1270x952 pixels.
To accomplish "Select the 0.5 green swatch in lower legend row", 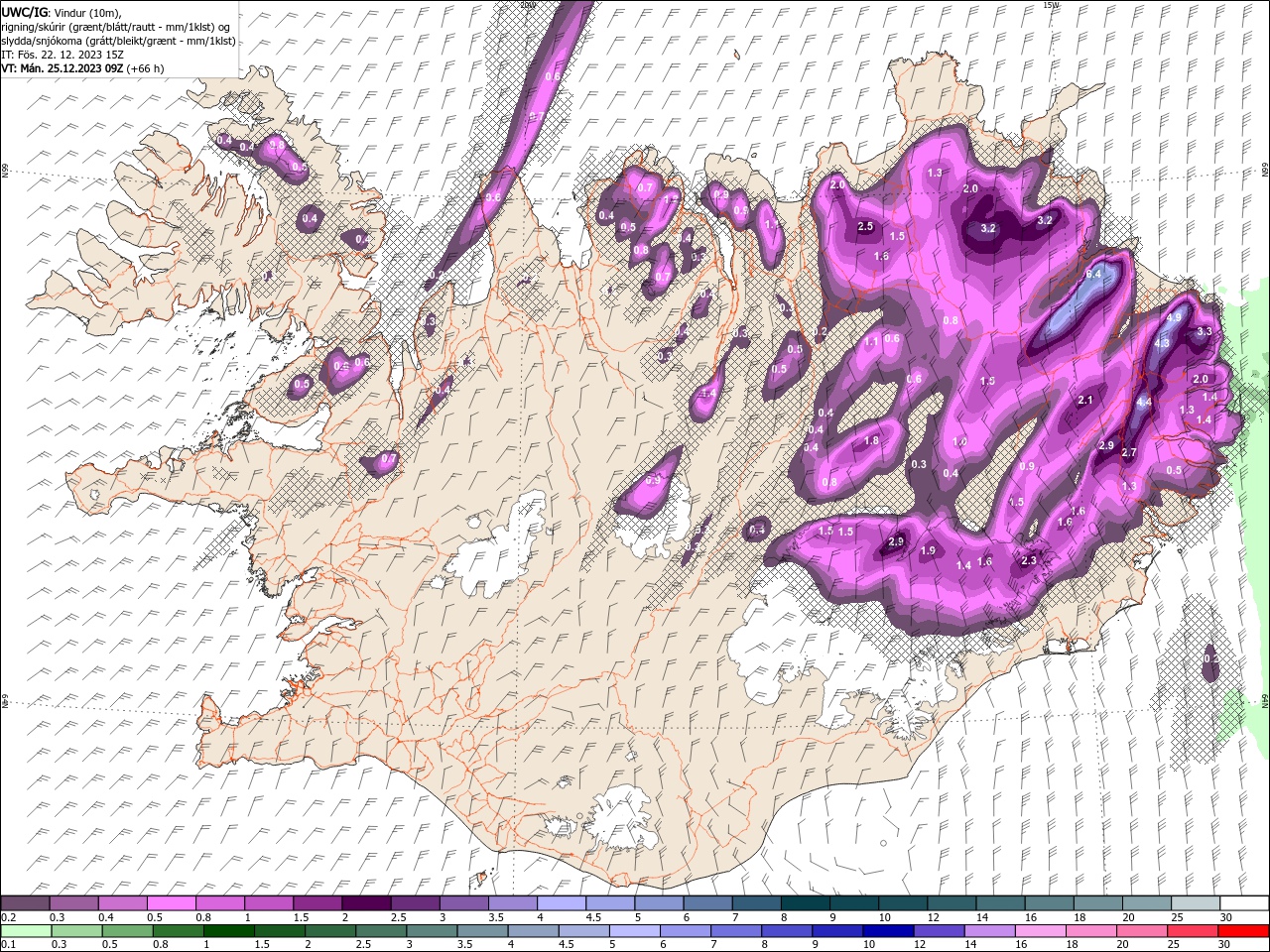I will (x=127, y=931).
